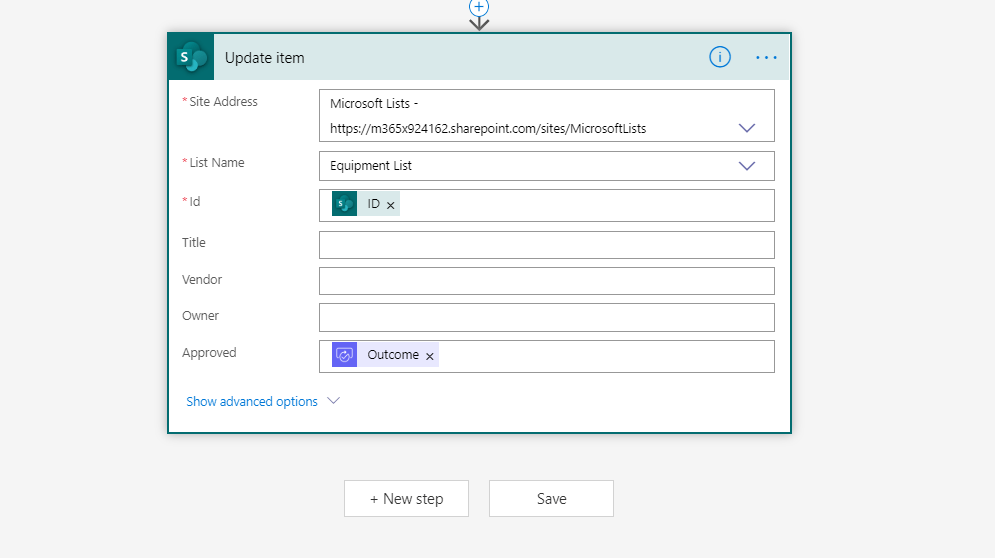Remove the Outcome token with its x
The image size is (995, 558).
tap(430, 356)
